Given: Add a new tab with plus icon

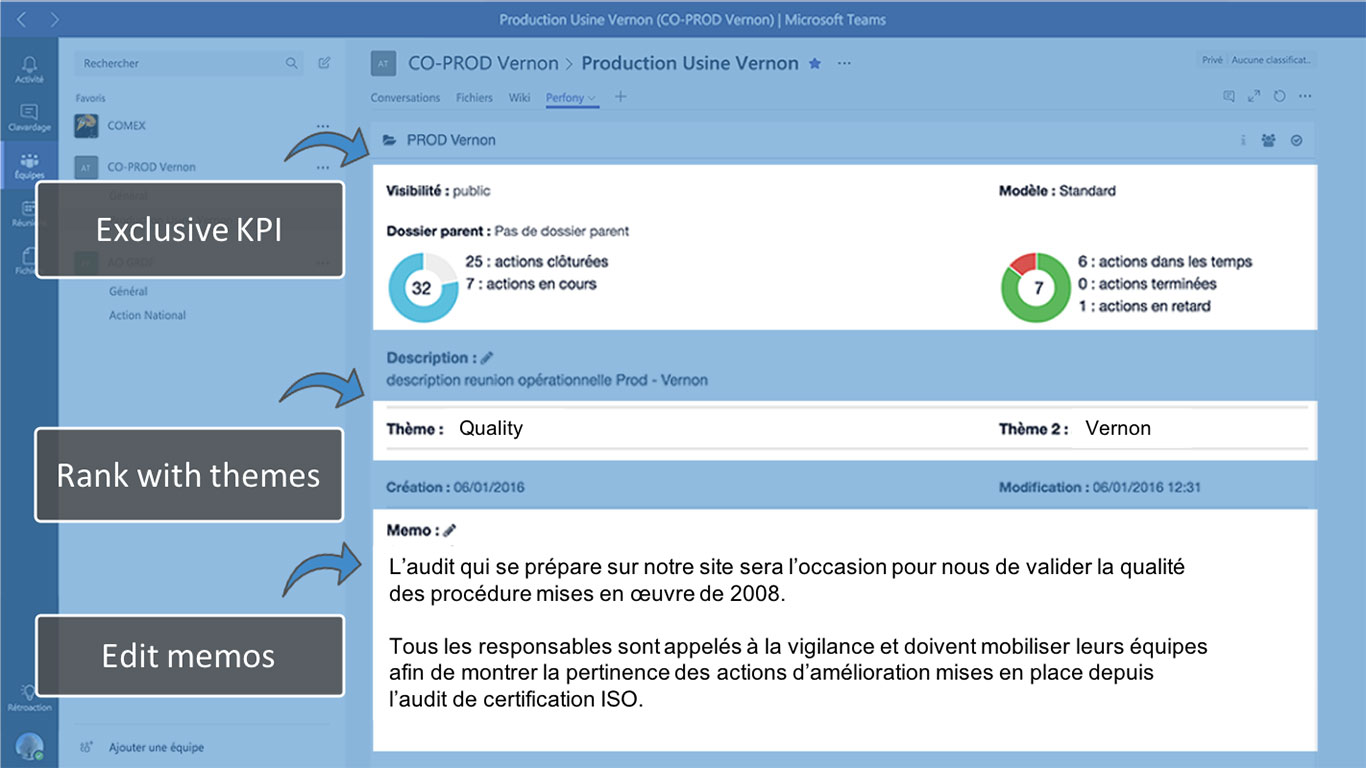Looking at the screenshot, I should click(620, 97).
